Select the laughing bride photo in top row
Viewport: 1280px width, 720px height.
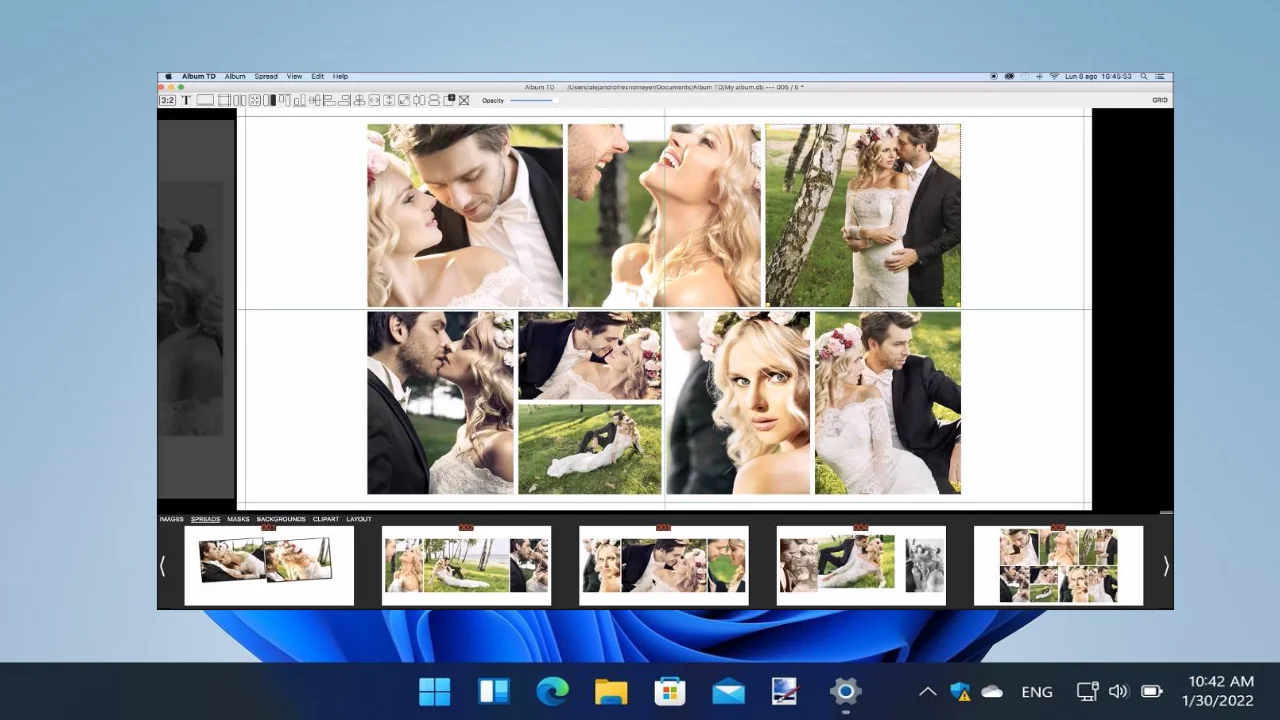(x=664, y=215)
